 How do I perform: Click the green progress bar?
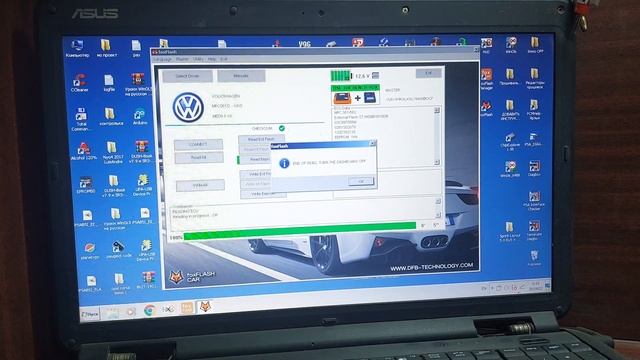300,231
